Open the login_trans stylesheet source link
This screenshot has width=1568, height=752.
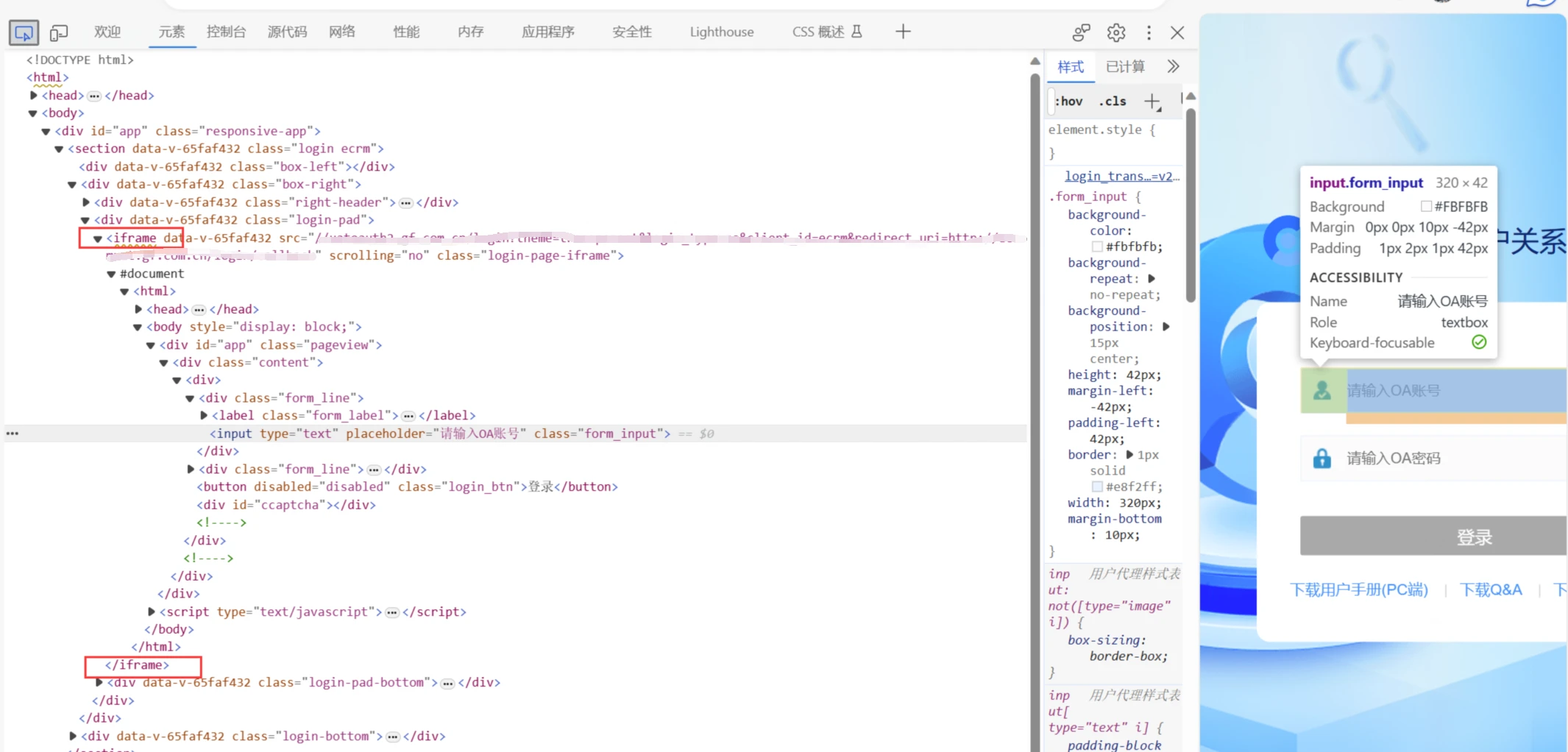1122,177
